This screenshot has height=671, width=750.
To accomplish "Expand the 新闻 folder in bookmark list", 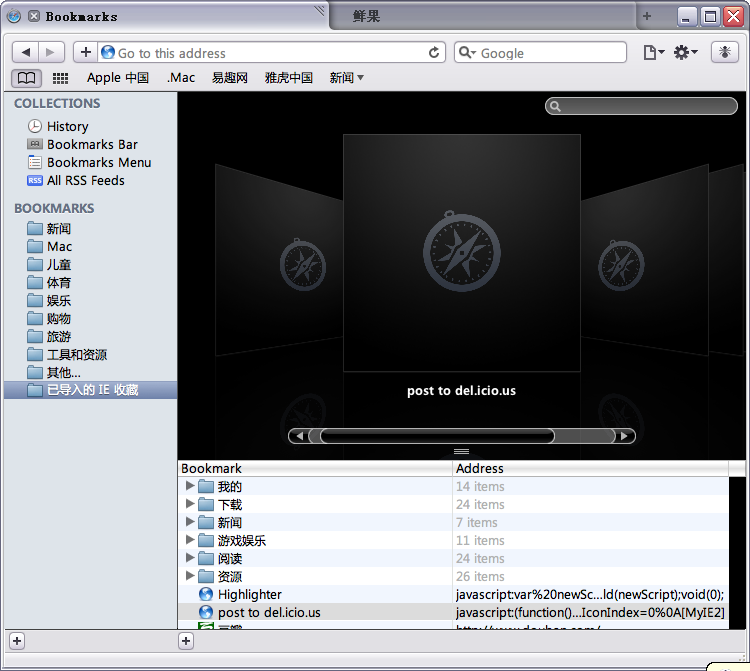I will [x=190, y=522].
